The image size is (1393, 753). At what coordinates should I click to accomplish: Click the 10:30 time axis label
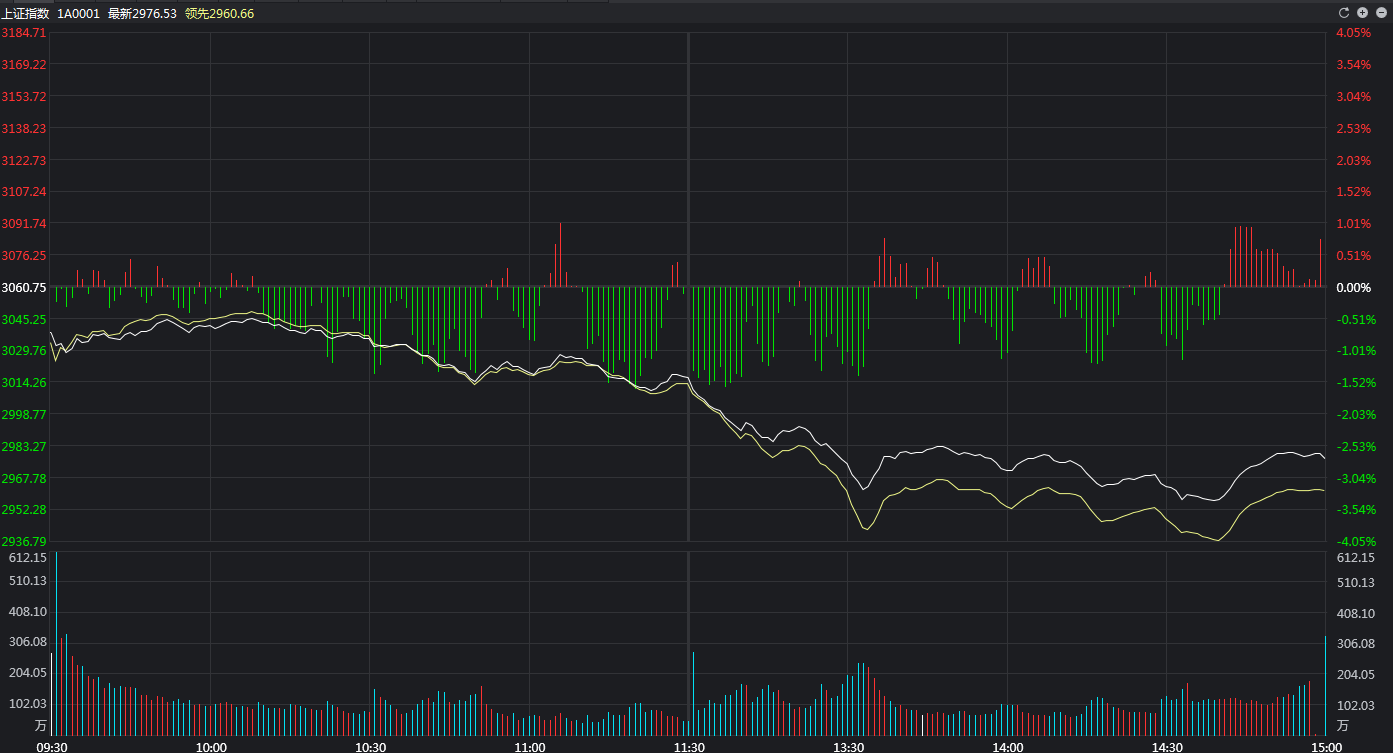coord(370,746)
